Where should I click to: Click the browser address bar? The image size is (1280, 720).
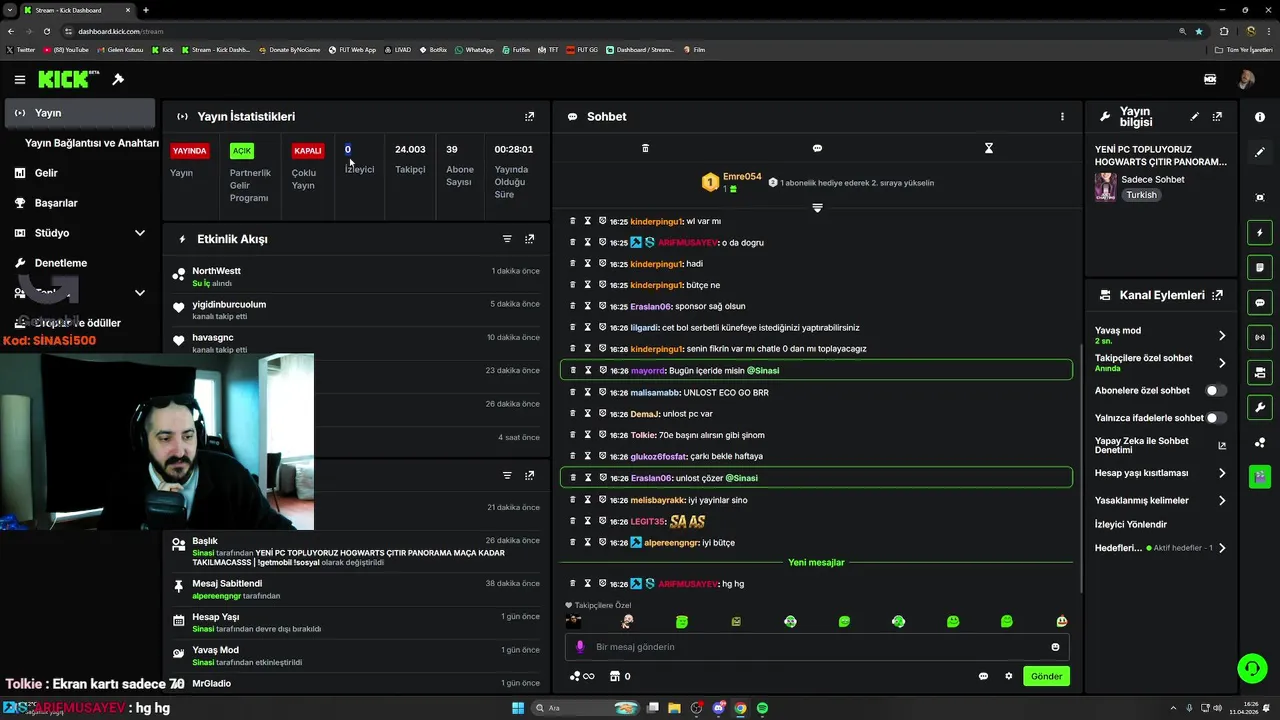pos(620,31)
